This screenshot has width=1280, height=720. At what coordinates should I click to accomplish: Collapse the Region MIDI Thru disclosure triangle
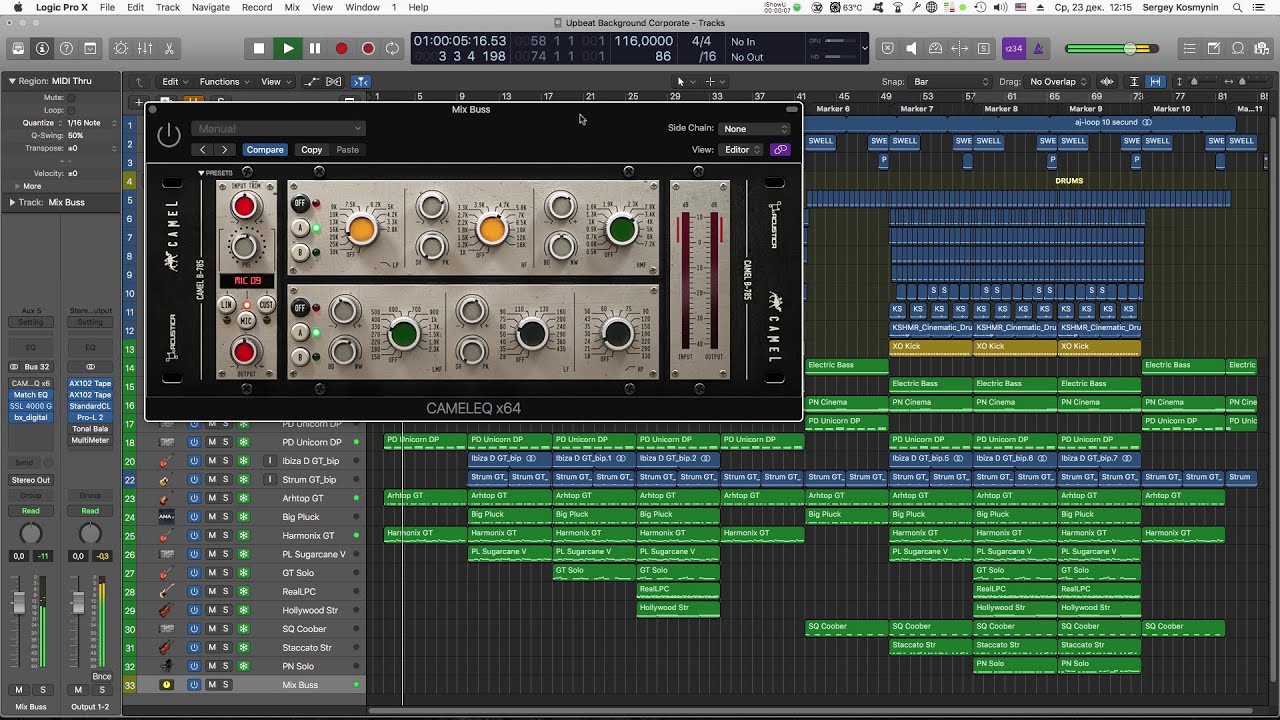pos(12,81)
